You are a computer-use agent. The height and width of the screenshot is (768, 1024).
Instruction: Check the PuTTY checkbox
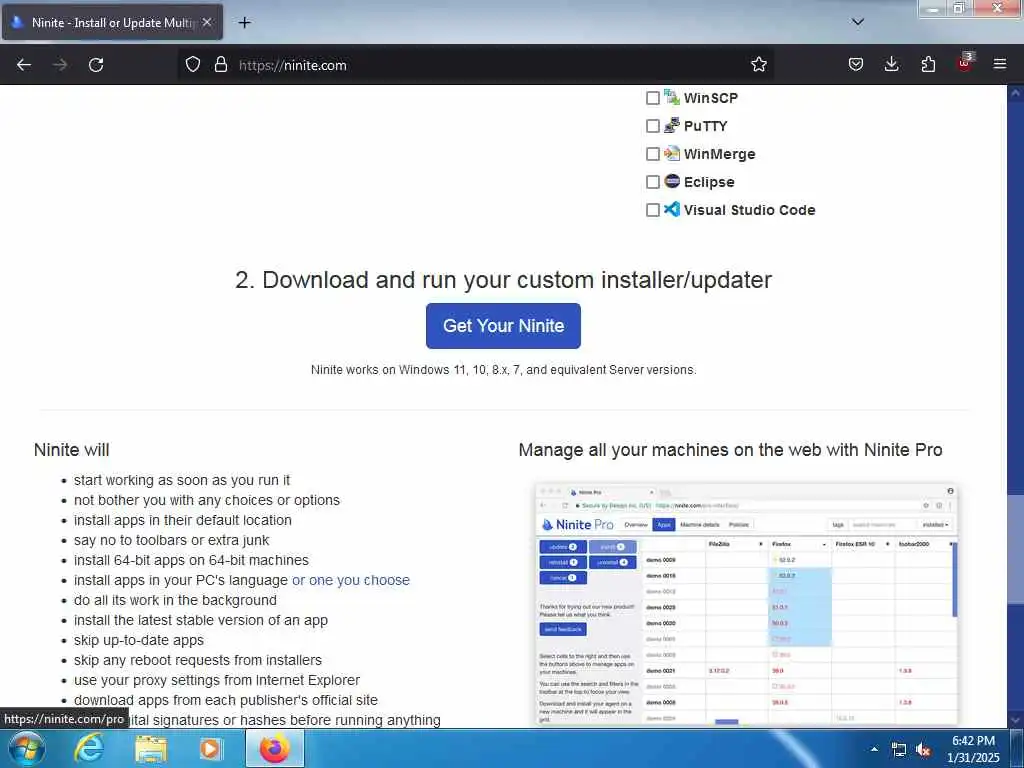652,126
